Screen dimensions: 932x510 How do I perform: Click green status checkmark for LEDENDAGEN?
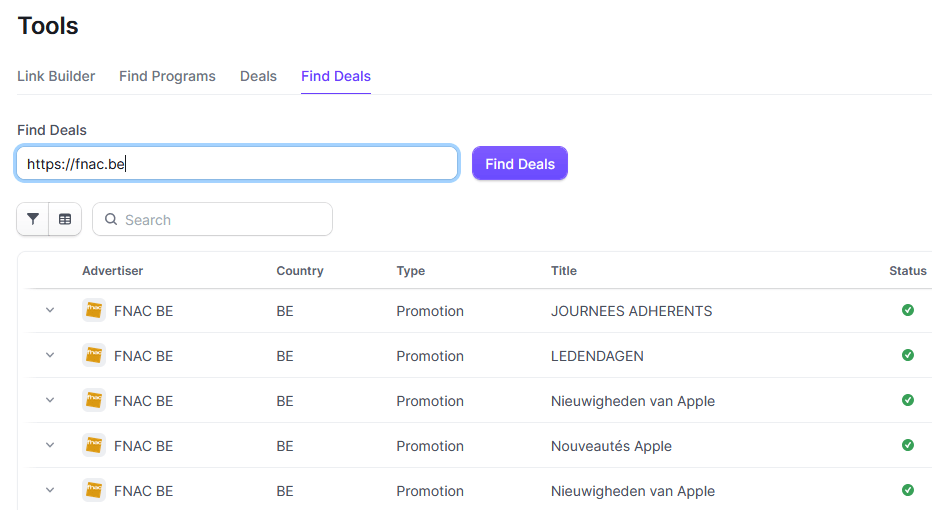(x=907, y=356)
